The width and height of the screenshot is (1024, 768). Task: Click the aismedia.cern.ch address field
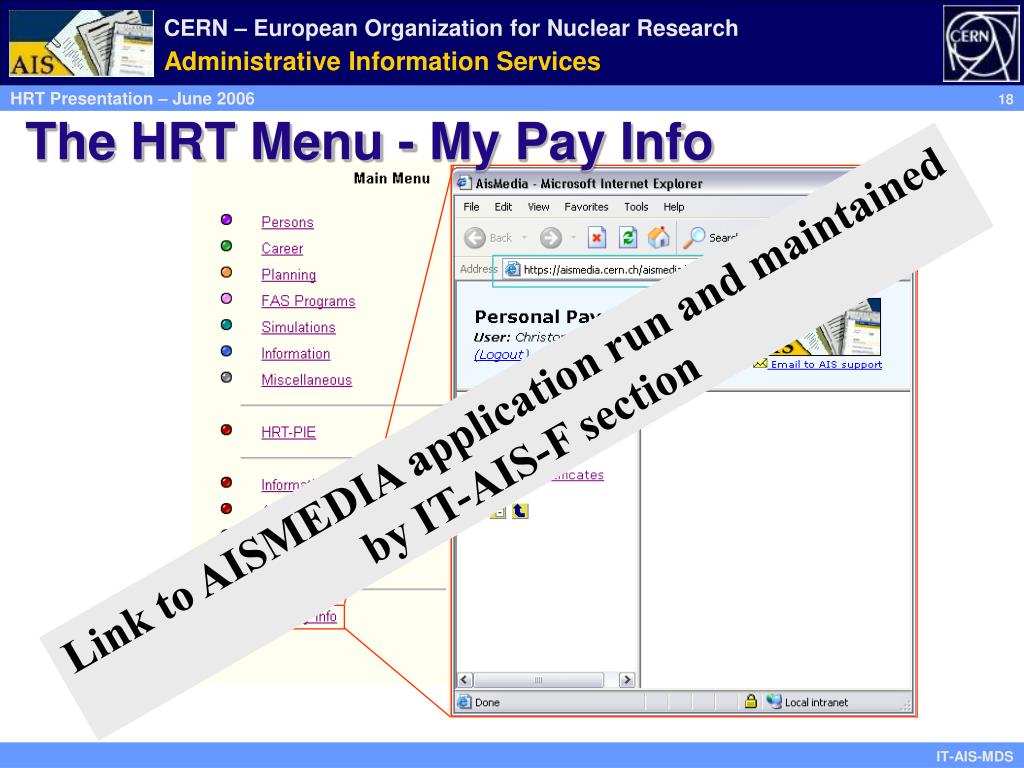[601, 269]
